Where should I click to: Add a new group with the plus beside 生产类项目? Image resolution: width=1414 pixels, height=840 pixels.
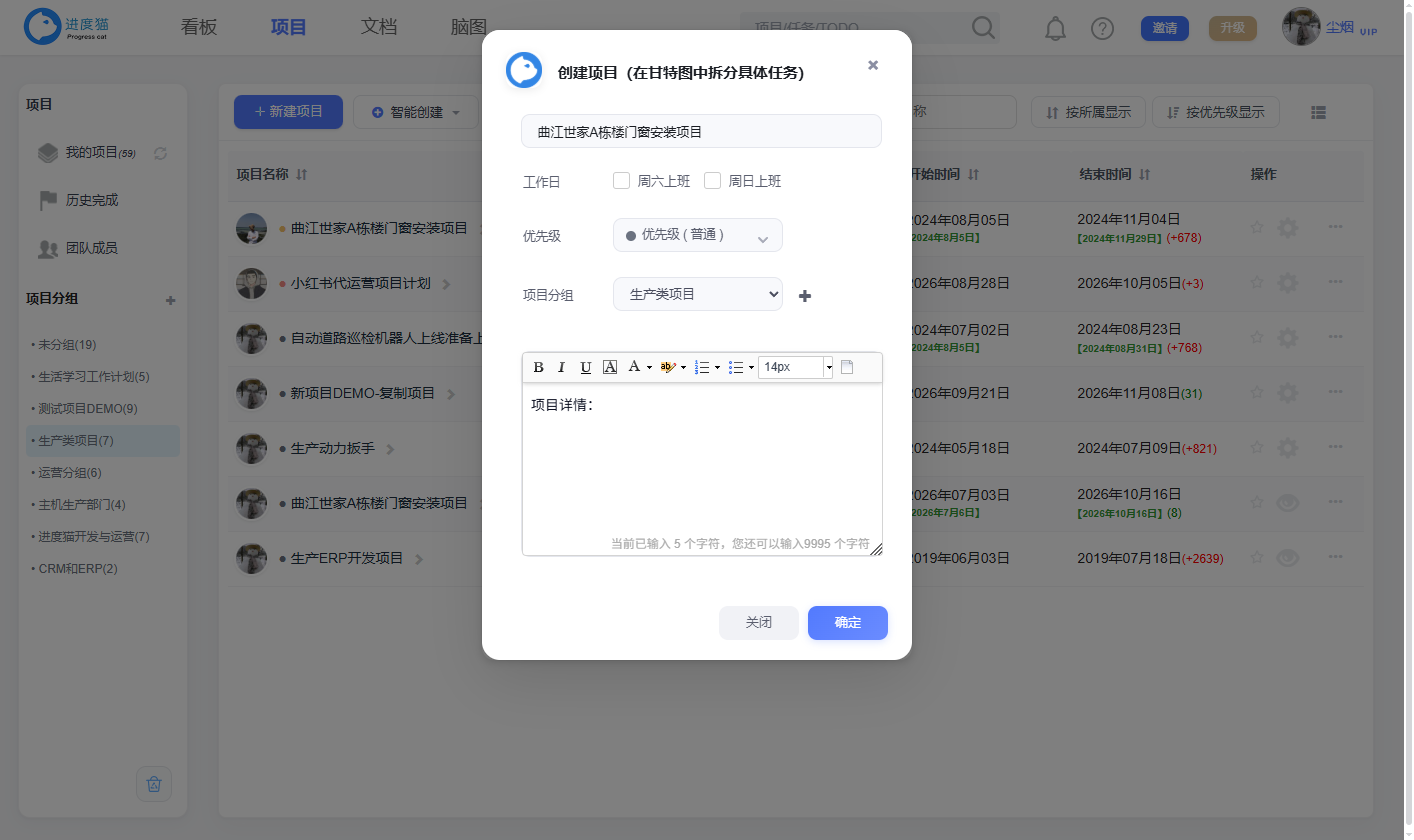805,296
